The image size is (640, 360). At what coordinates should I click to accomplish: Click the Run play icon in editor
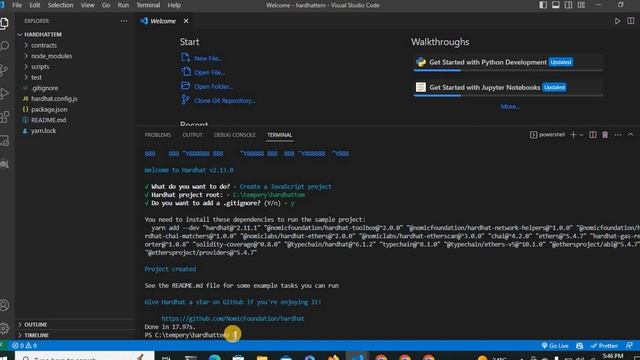point(618,21)
